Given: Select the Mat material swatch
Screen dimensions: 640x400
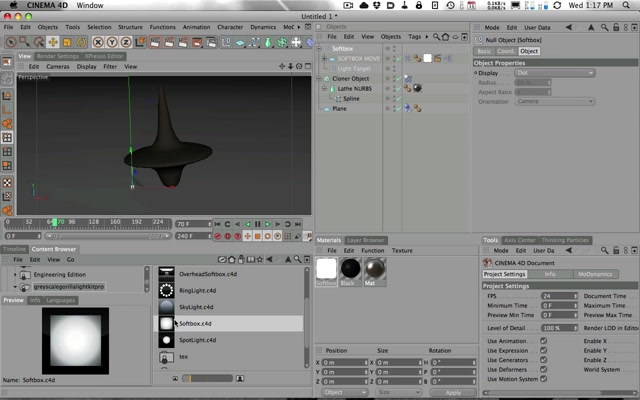Looking at the screenshot, I should (375, 271).
